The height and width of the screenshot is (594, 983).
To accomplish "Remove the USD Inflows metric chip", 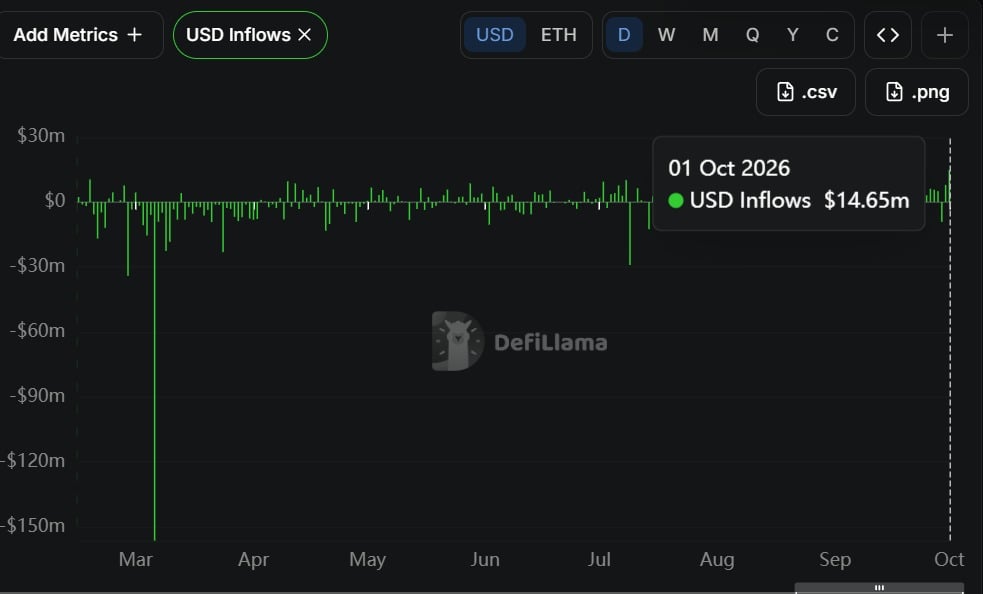I will (x=305, y=35).
